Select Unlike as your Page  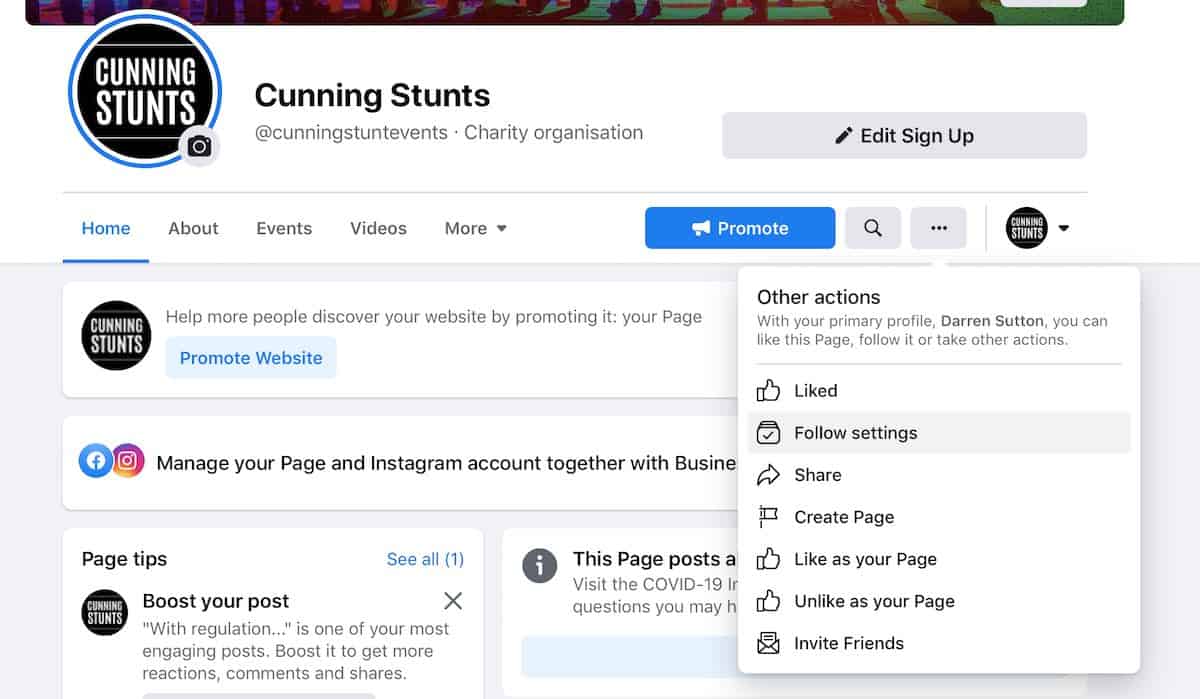pos(939,601)
